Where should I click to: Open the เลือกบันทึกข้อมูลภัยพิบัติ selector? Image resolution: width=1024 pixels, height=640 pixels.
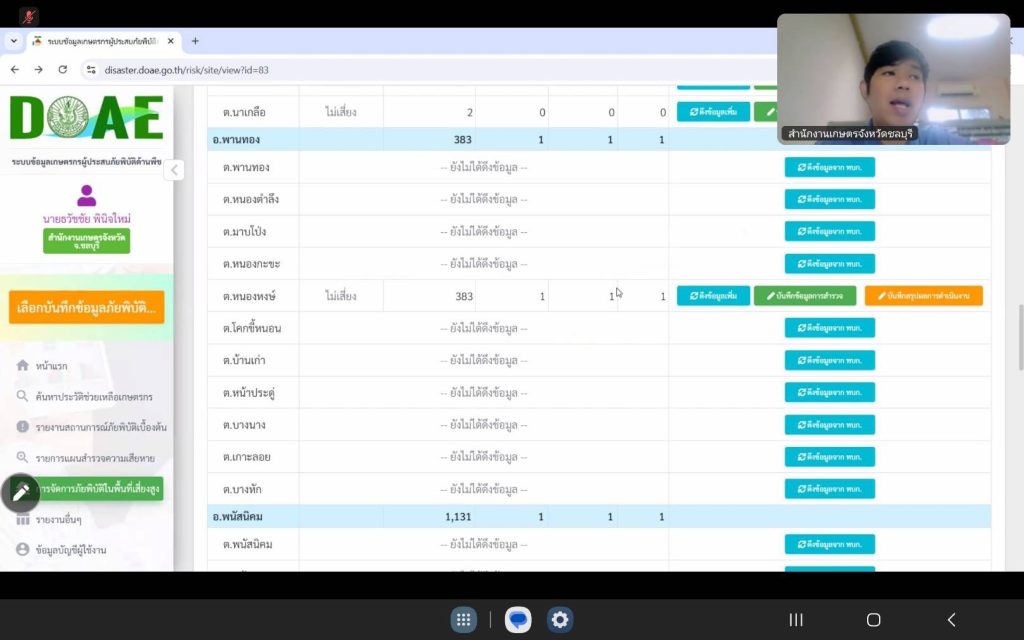click(x=86, y=307)
